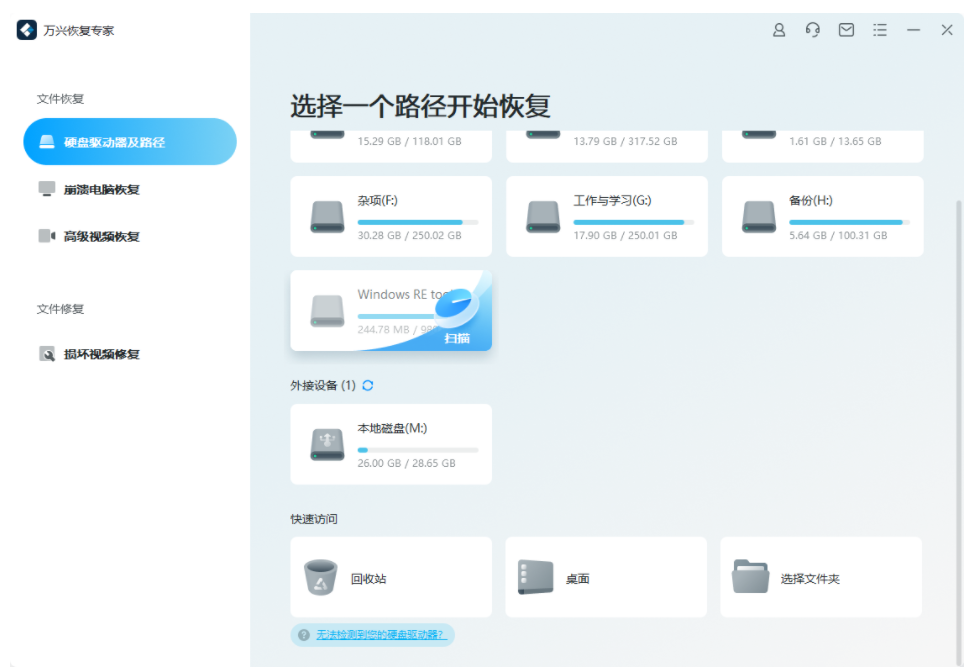977x667 pixels.
Task: Click the user account icon
Action: point(779,30)
